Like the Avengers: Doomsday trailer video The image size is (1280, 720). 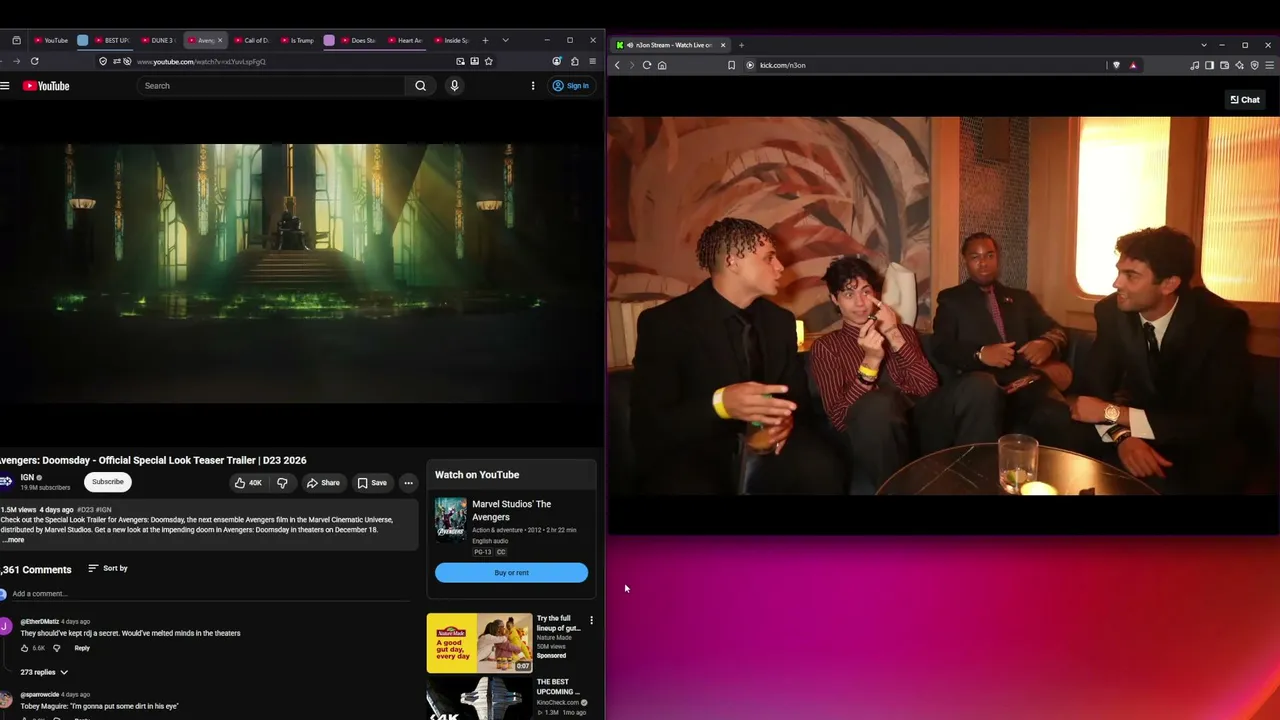tap(247, 483)
